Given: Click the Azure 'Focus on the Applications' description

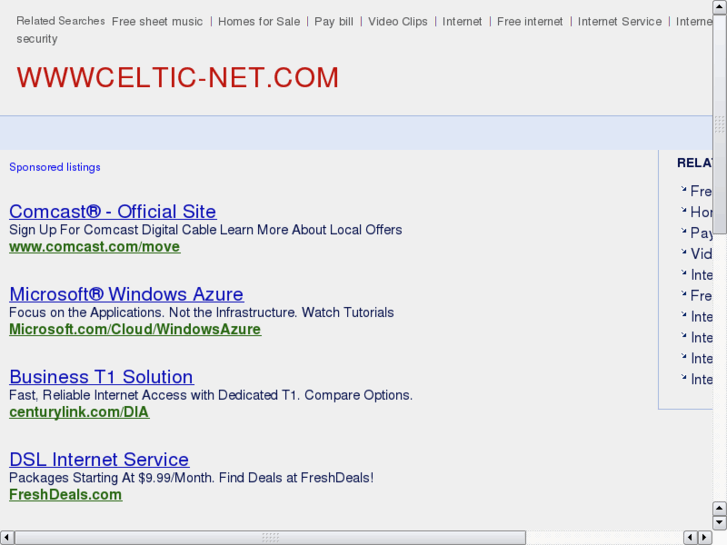Looking at the screenshot, I should (x=201, y=312).
